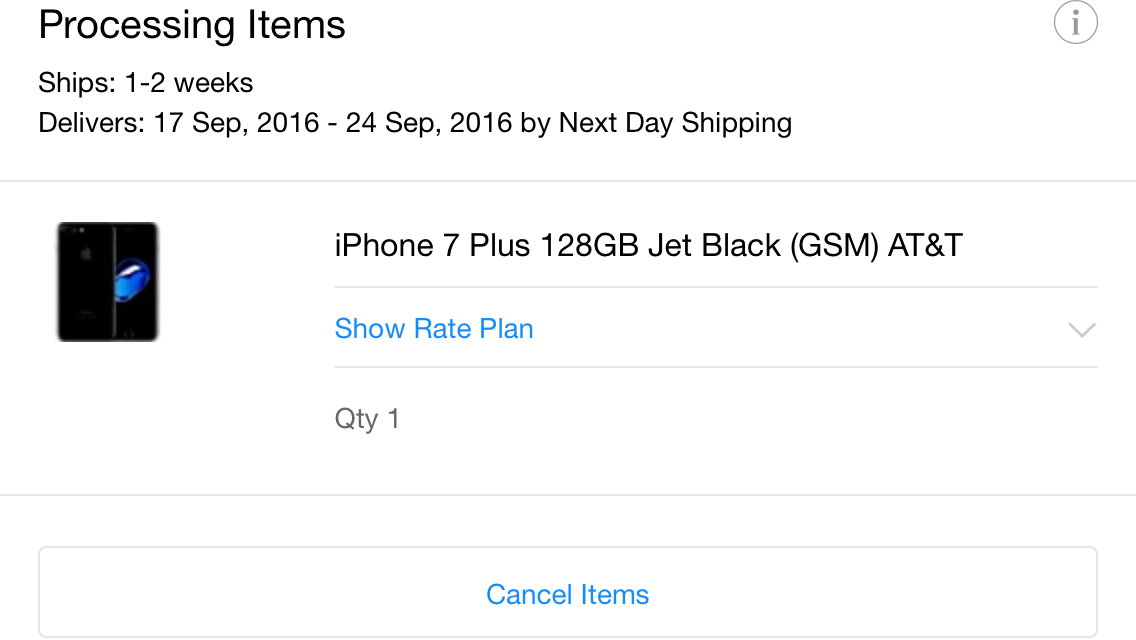The height and width of the screenshot is (640, 1136).
Task: Open the info icon next to Processing Items
Action: [1075, 22]
